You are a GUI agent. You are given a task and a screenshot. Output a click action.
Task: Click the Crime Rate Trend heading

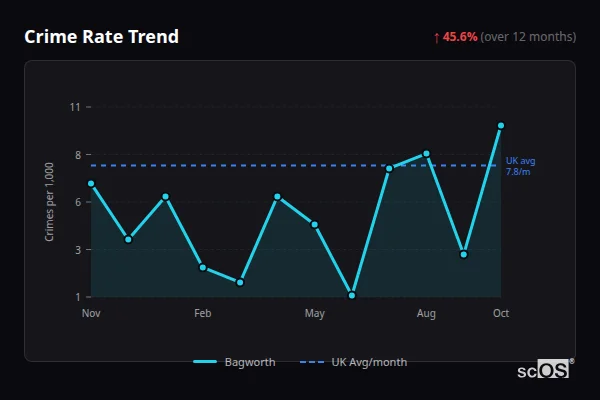(101, 37)
